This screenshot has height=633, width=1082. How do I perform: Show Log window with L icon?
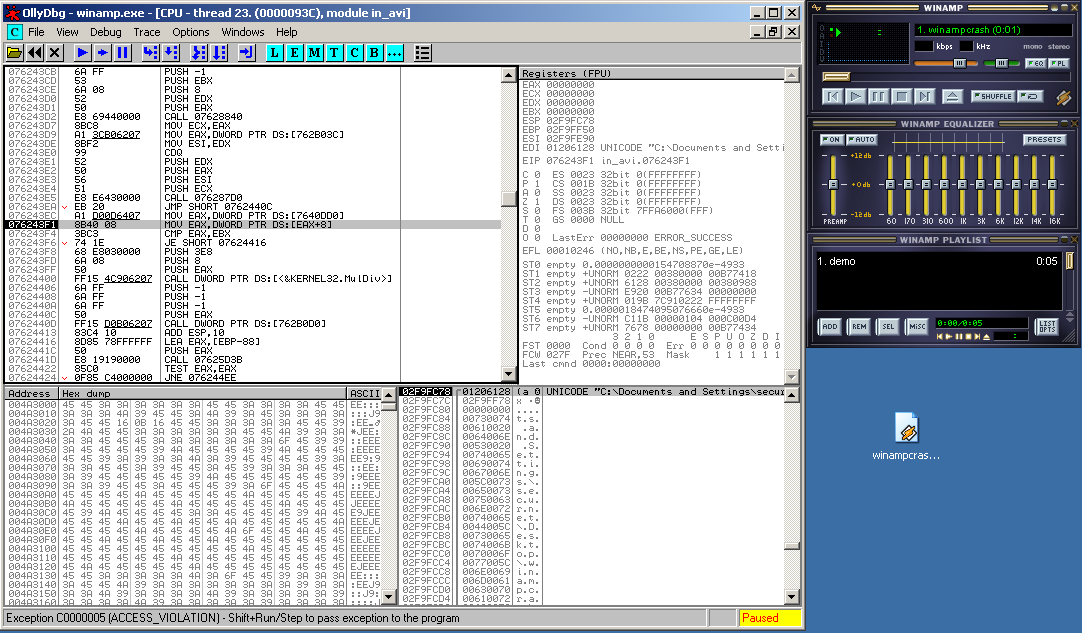(x=275, y=52)
